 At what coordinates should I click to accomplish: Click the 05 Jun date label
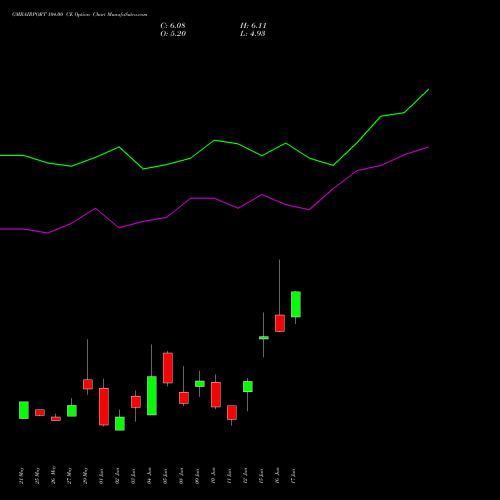pyautogui.click(x=166, y=476)
